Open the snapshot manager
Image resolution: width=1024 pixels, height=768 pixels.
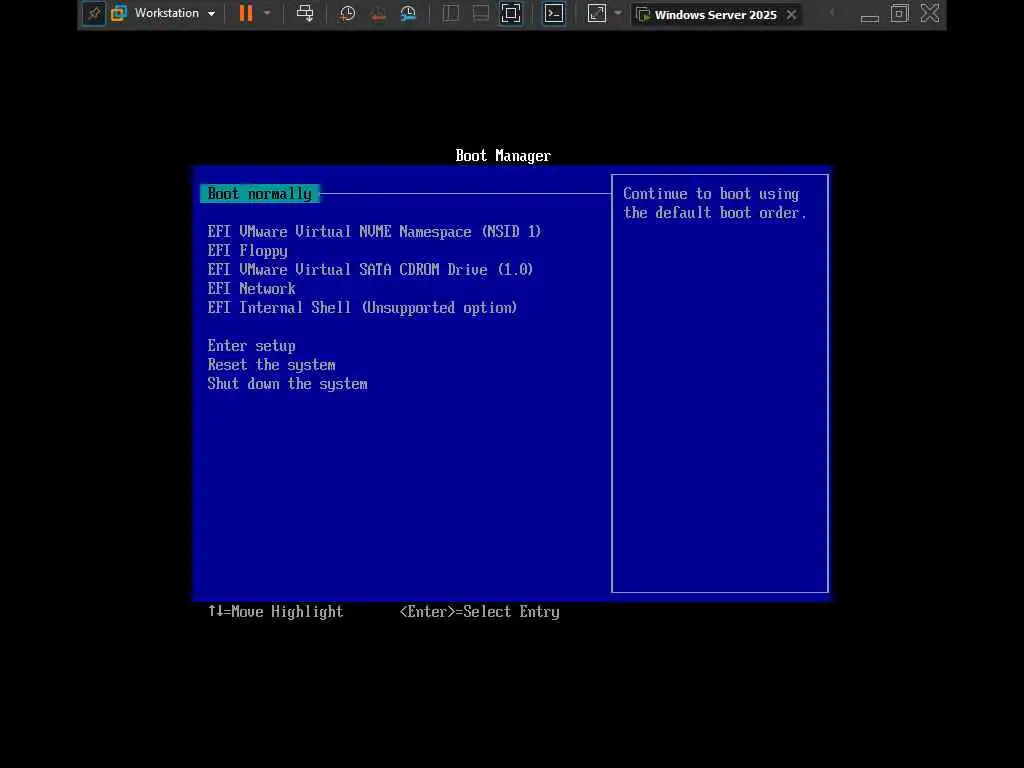click(x=408, y=14)
